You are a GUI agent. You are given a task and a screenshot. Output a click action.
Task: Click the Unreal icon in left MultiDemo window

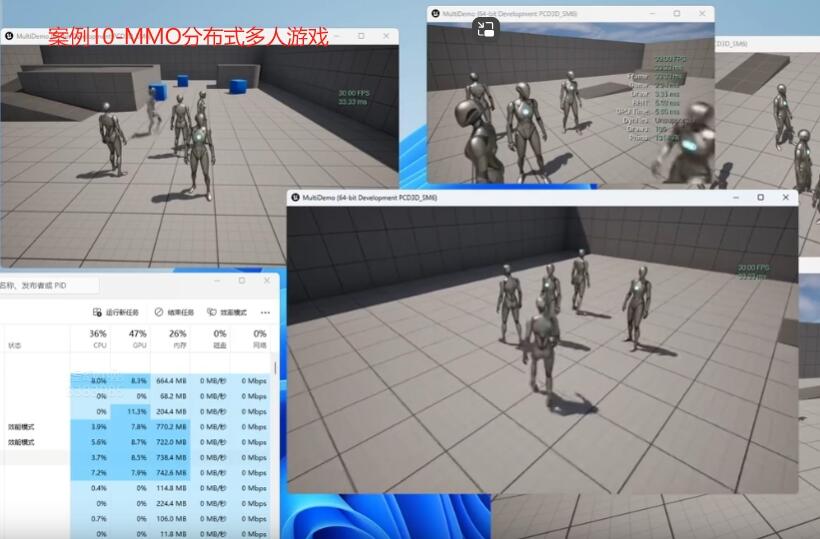tap(9, 36)
